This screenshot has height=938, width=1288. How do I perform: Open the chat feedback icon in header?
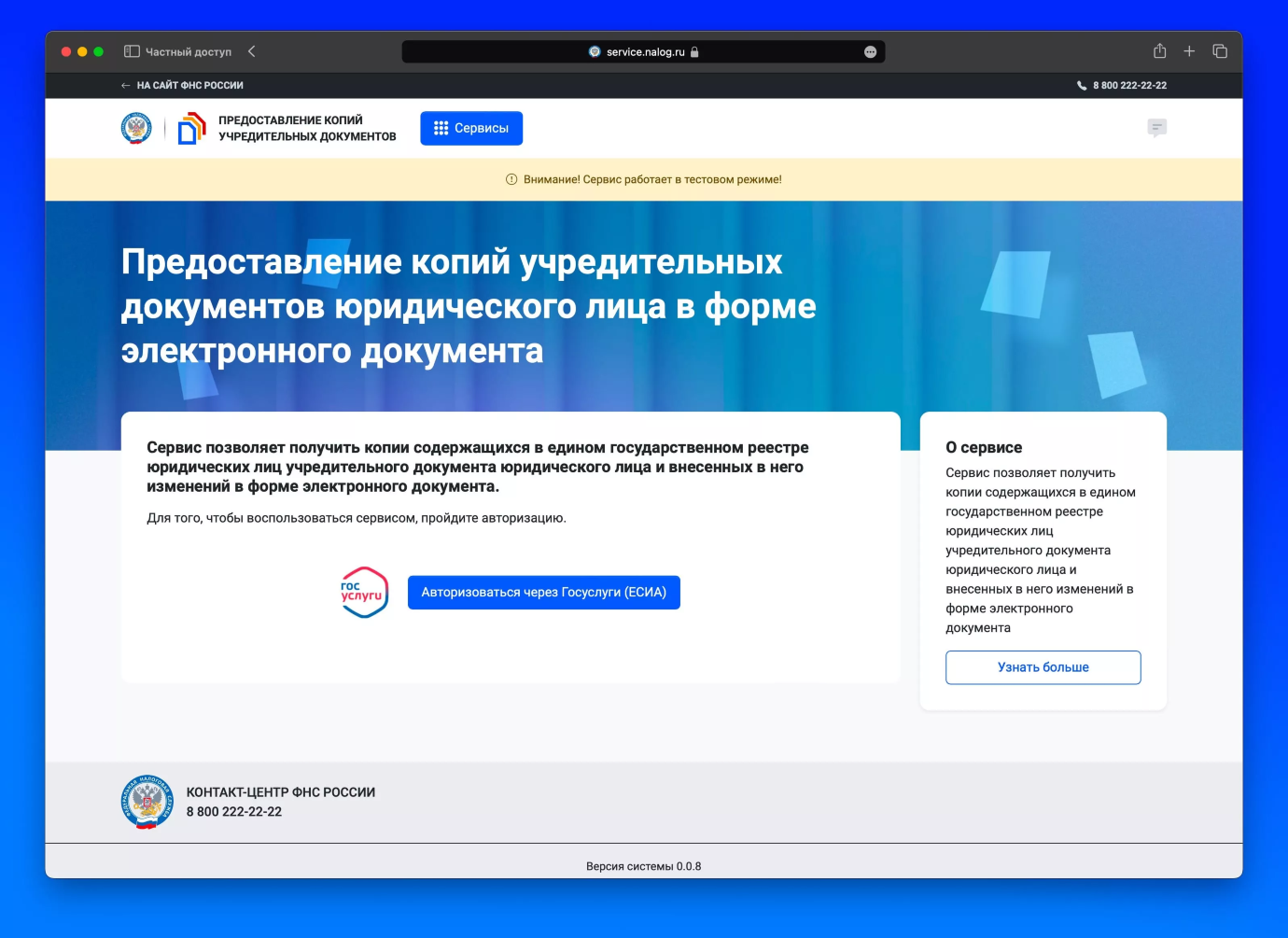[x=1156, y=128]
